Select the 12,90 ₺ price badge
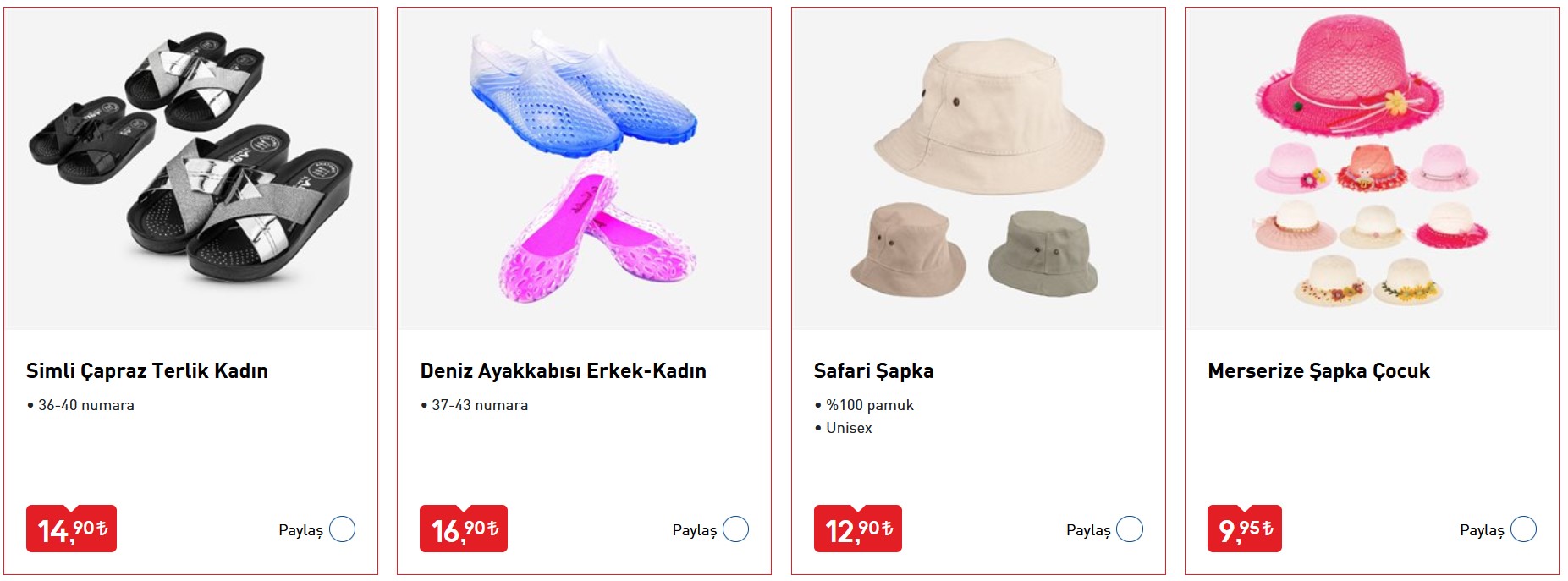This screenshot has width=1568, height=581. [858, 529]
